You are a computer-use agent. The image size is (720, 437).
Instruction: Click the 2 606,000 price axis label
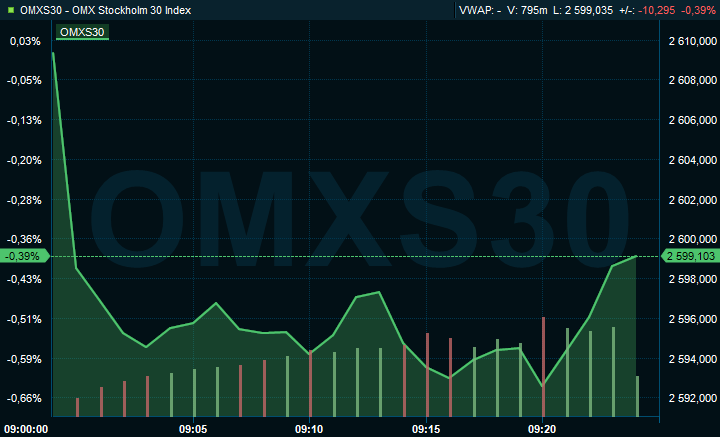[x=692, y=120]
